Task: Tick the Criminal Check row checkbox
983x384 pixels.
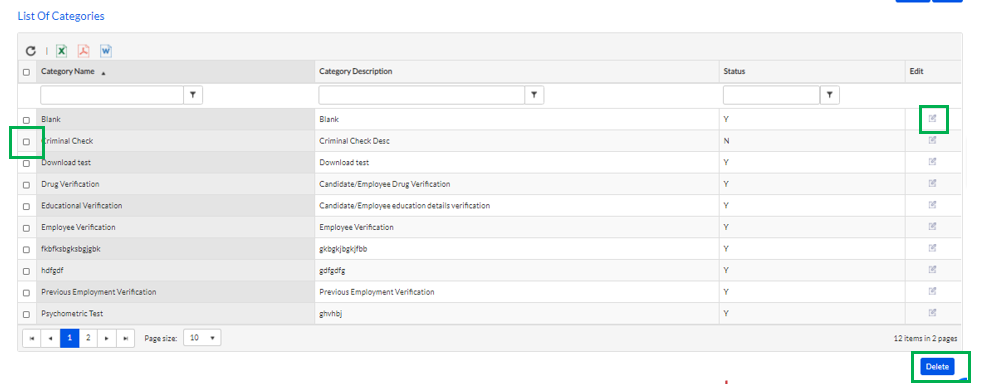Action: click(26, 142)
